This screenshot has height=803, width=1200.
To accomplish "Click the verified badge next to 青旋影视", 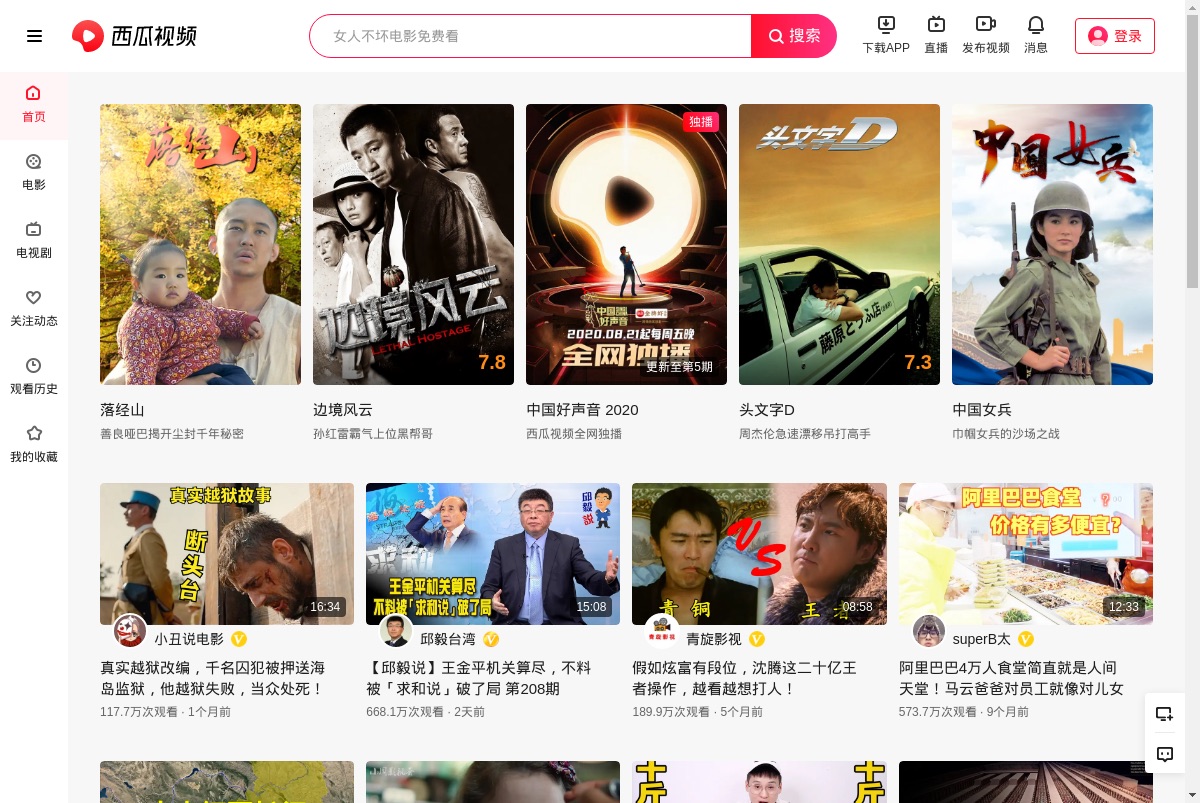I will (x=757, y=639).
